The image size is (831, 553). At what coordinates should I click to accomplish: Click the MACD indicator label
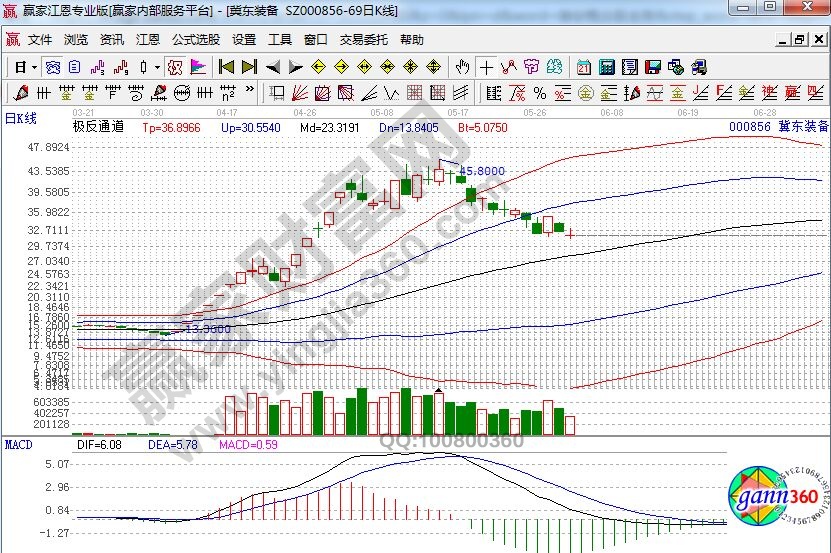coord(21,443)
